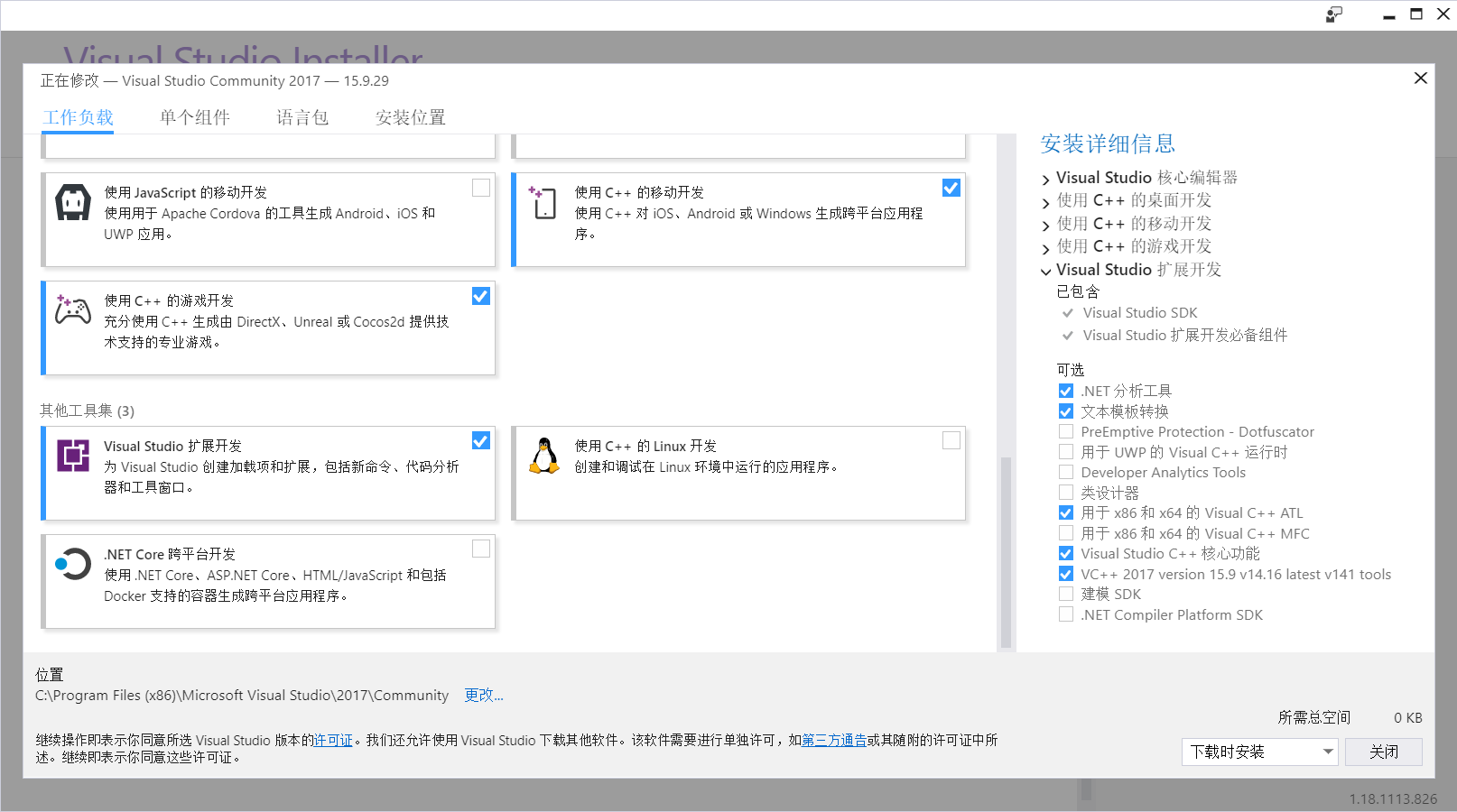Viewport: 1457px width, 812px height.
Task: Check .NET Compiler Platform SDK option
Action: [x=1066, y=614]
